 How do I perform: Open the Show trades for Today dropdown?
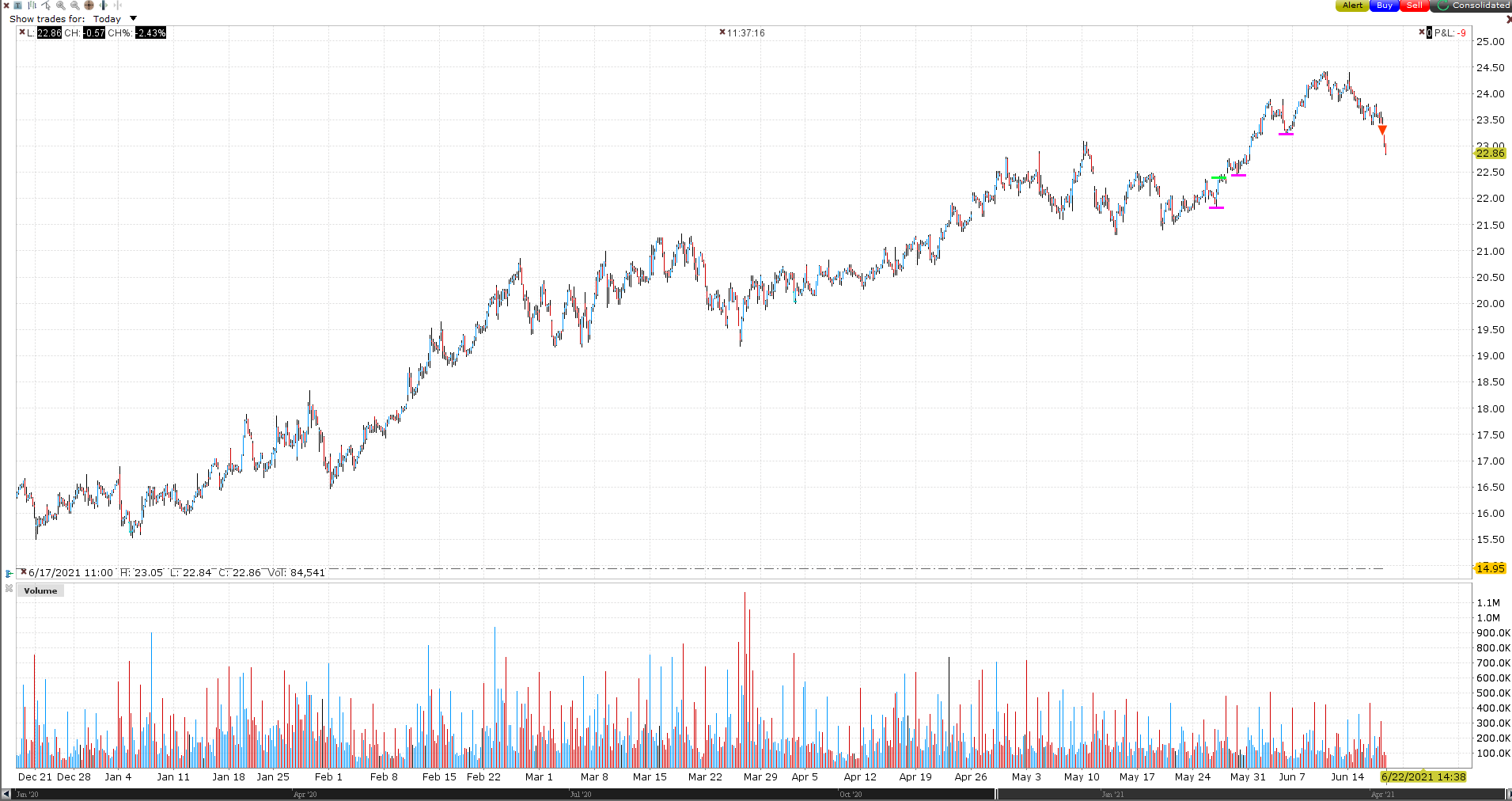pos(133,18)
